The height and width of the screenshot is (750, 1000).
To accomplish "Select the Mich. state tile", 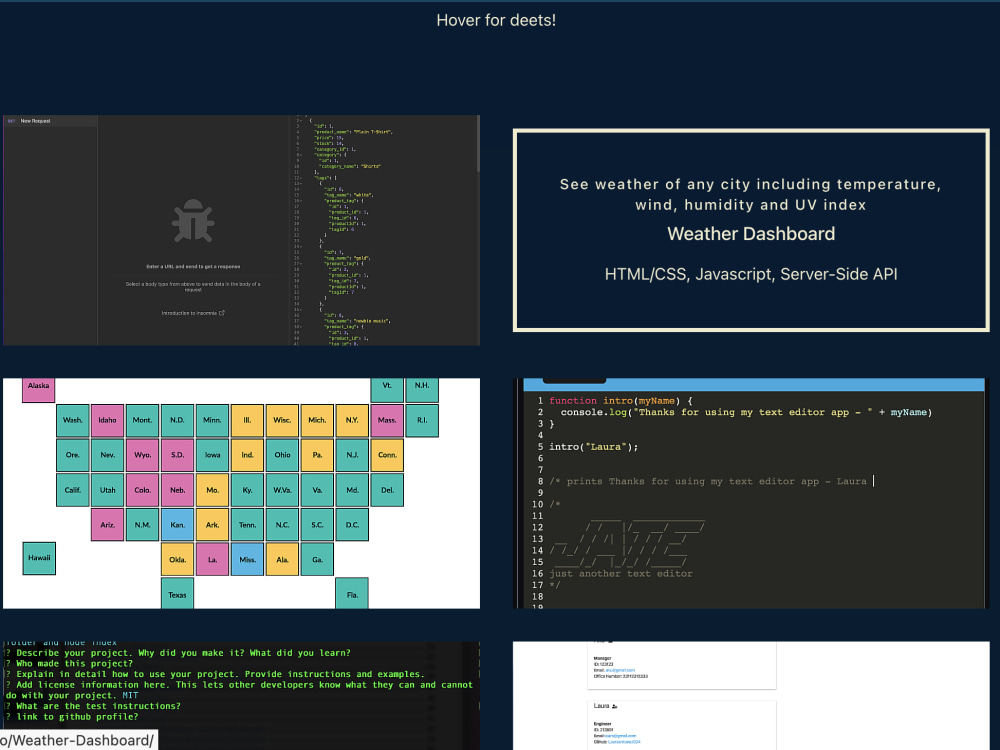I will point(317,420).
